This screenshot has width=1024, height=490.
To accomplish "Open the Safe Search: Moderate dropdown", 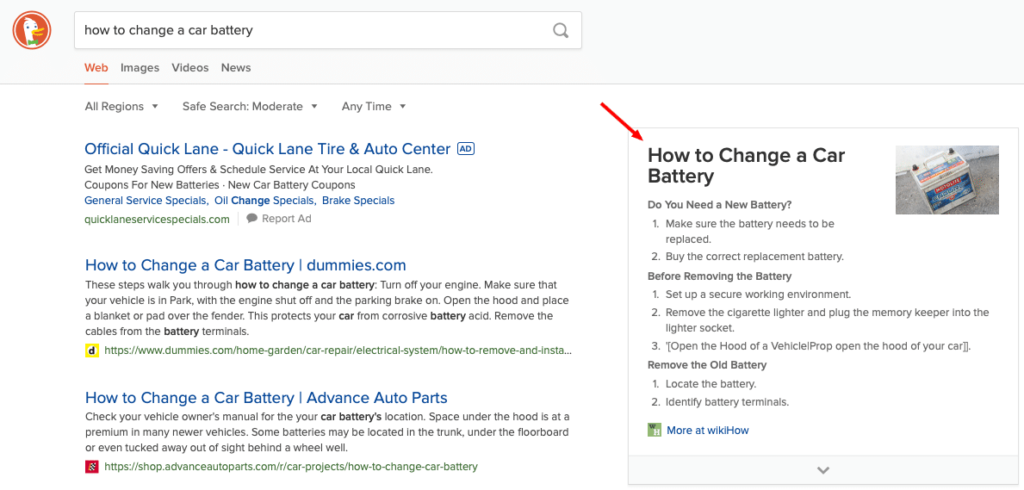I will point(250,106).
